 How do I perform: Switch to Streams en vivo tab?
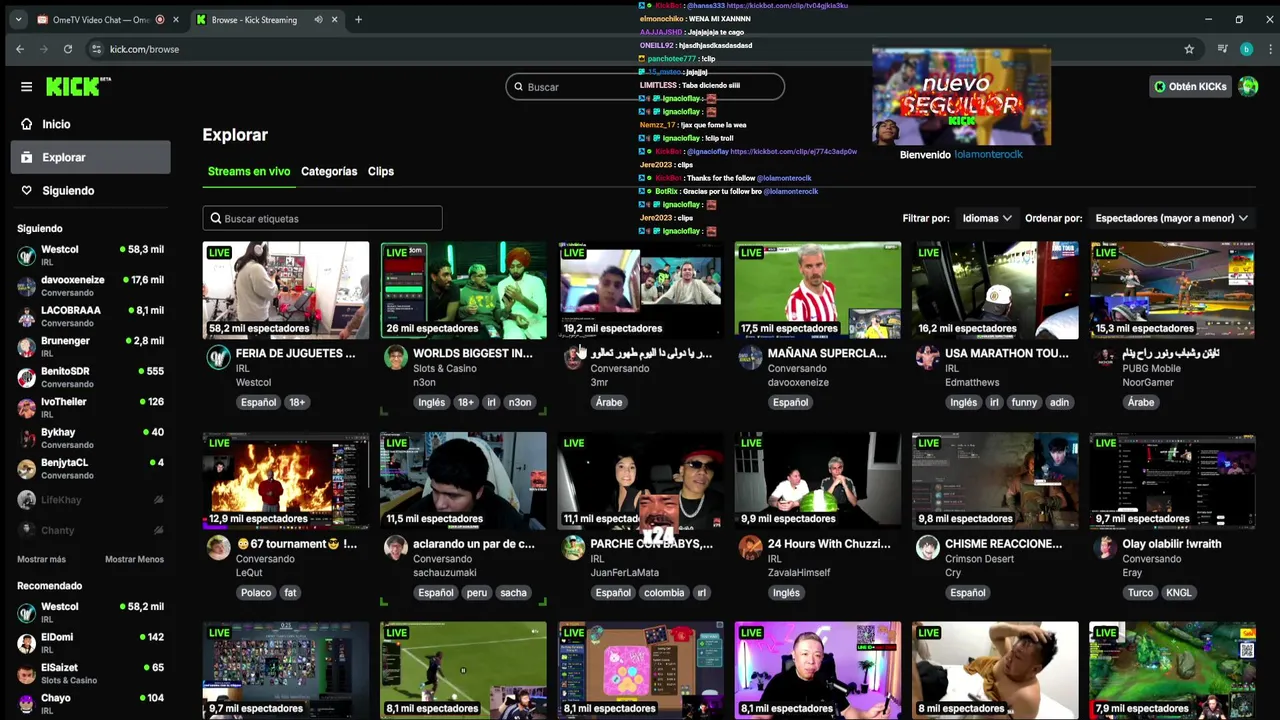click(249, 171)
